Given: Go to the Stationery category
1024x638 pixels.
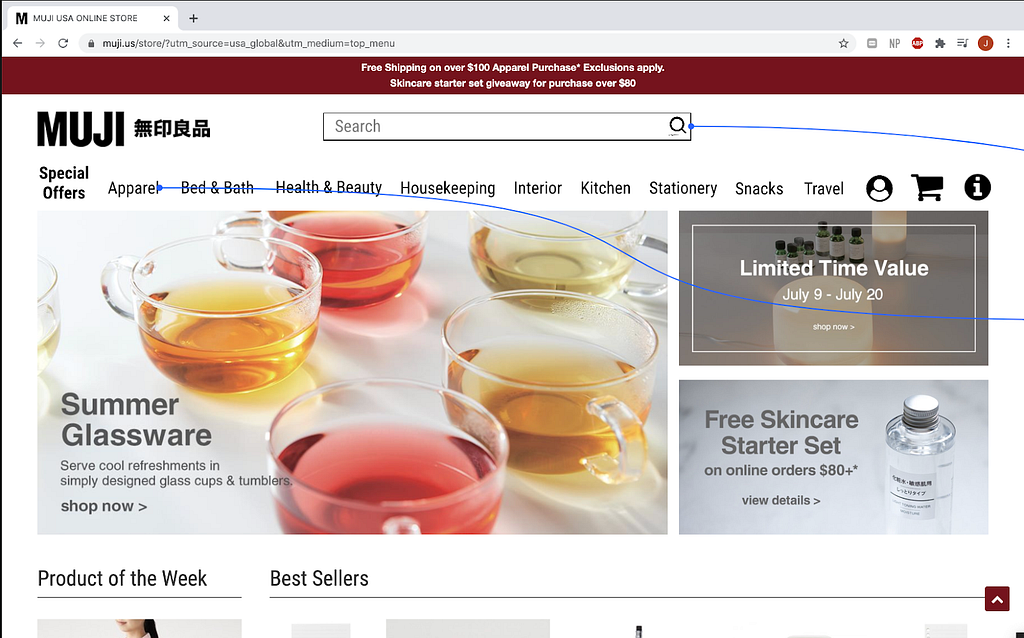Looking at the screenshot, I should [x=682, y=188].
